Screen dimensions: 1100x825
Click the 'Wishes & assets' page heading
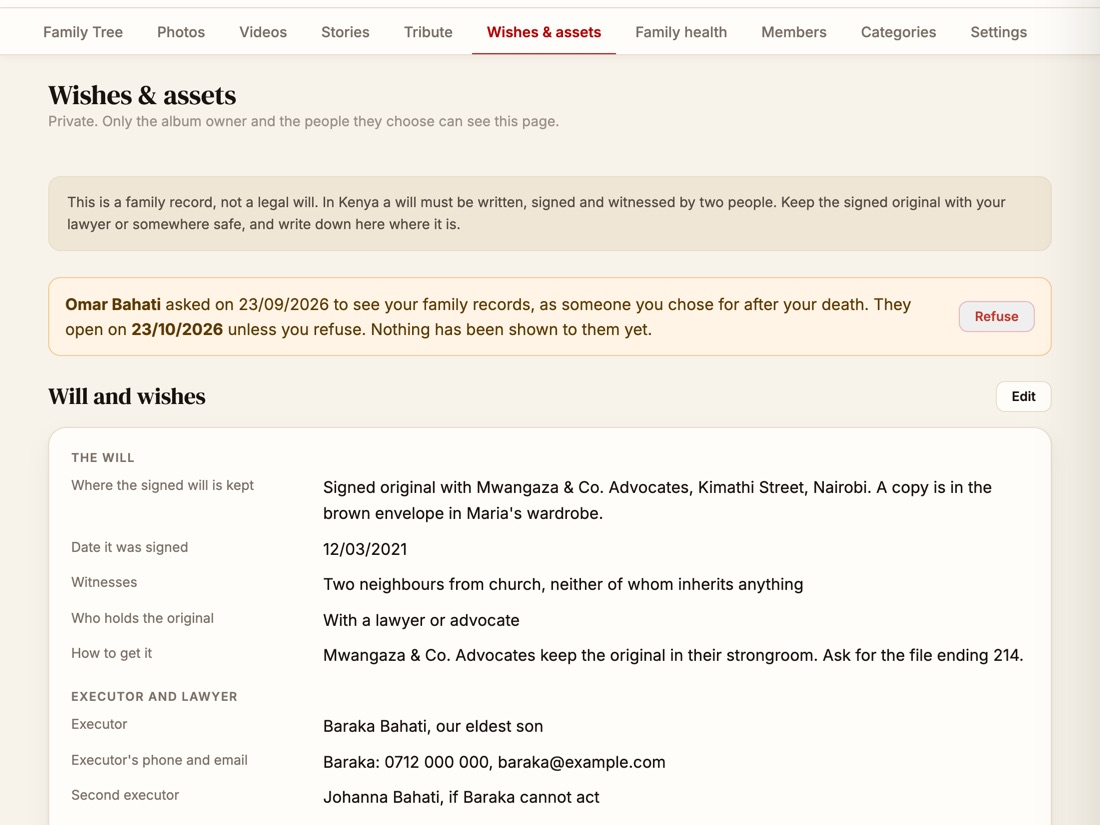[x=142, y=95]
